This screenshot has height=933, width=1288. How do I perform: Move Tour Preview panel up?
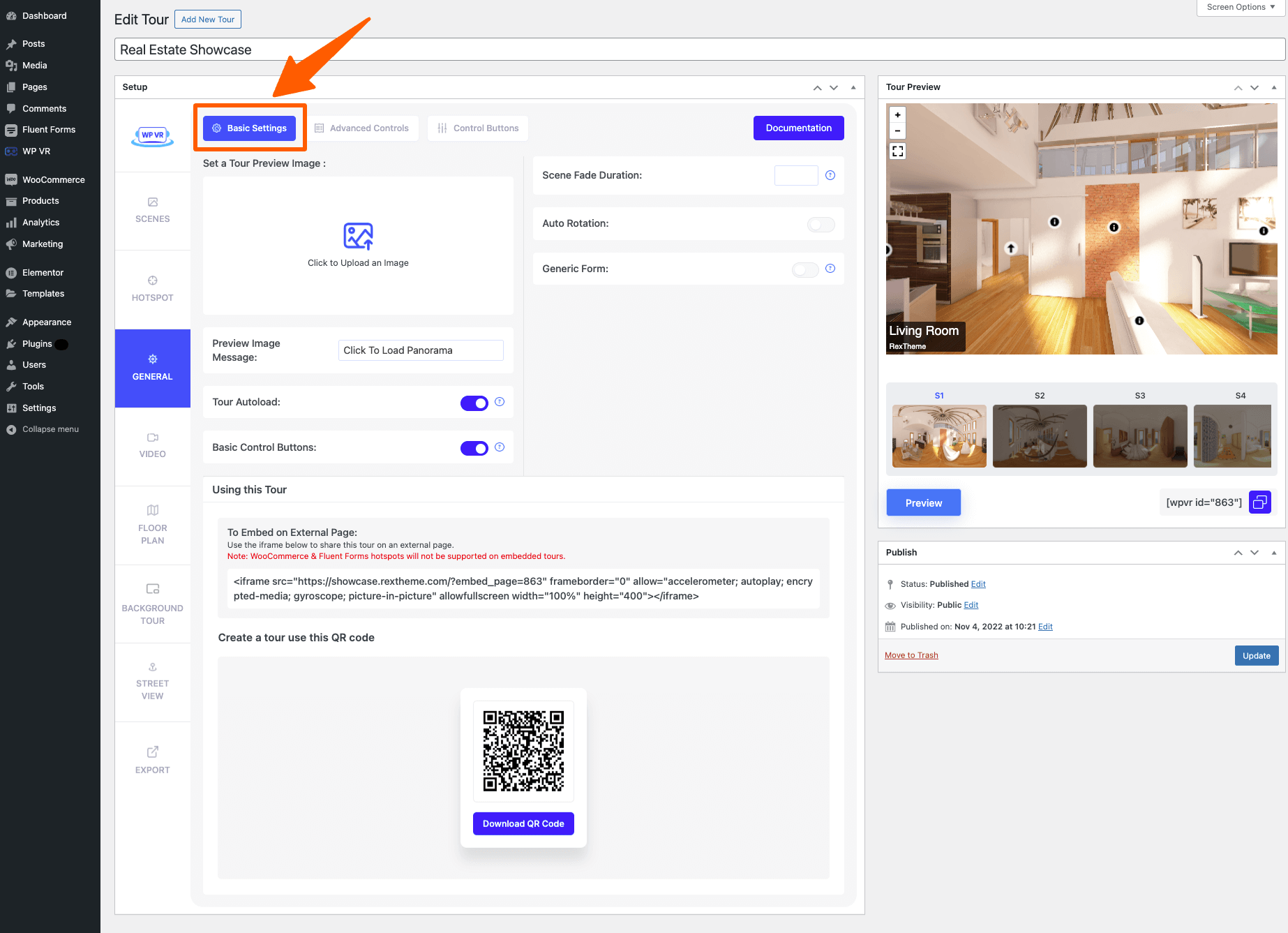click(1238, 88)
